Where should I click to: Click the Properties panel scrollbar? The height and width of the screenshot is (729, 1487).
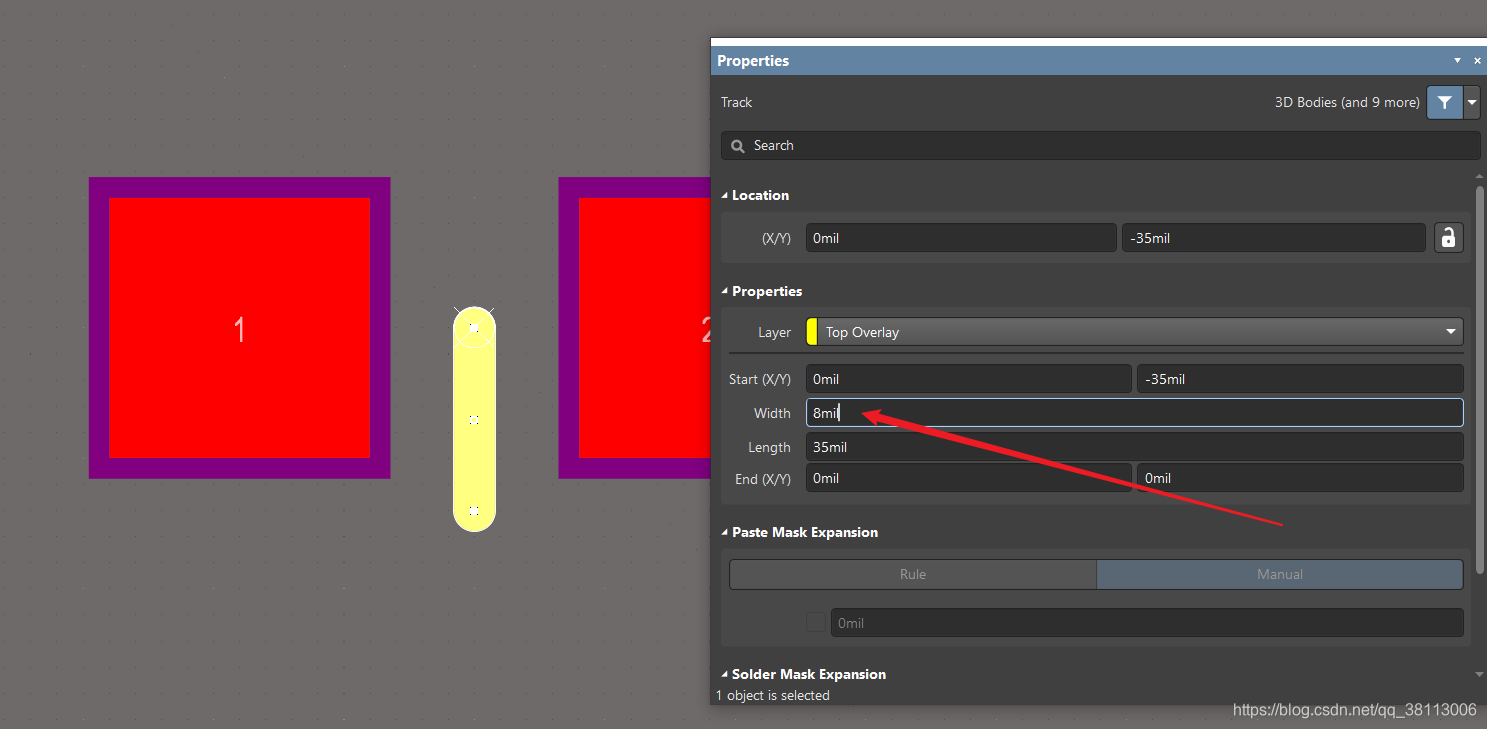tap(1480, 379)
